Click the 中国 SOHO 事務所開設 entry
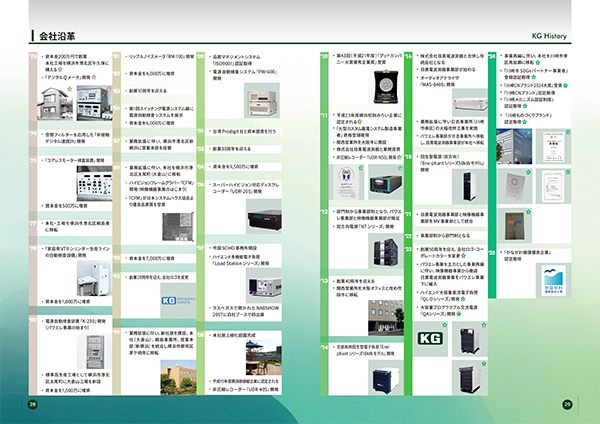Viewport: 600px width, 424px height. click(x=235, y=248)
